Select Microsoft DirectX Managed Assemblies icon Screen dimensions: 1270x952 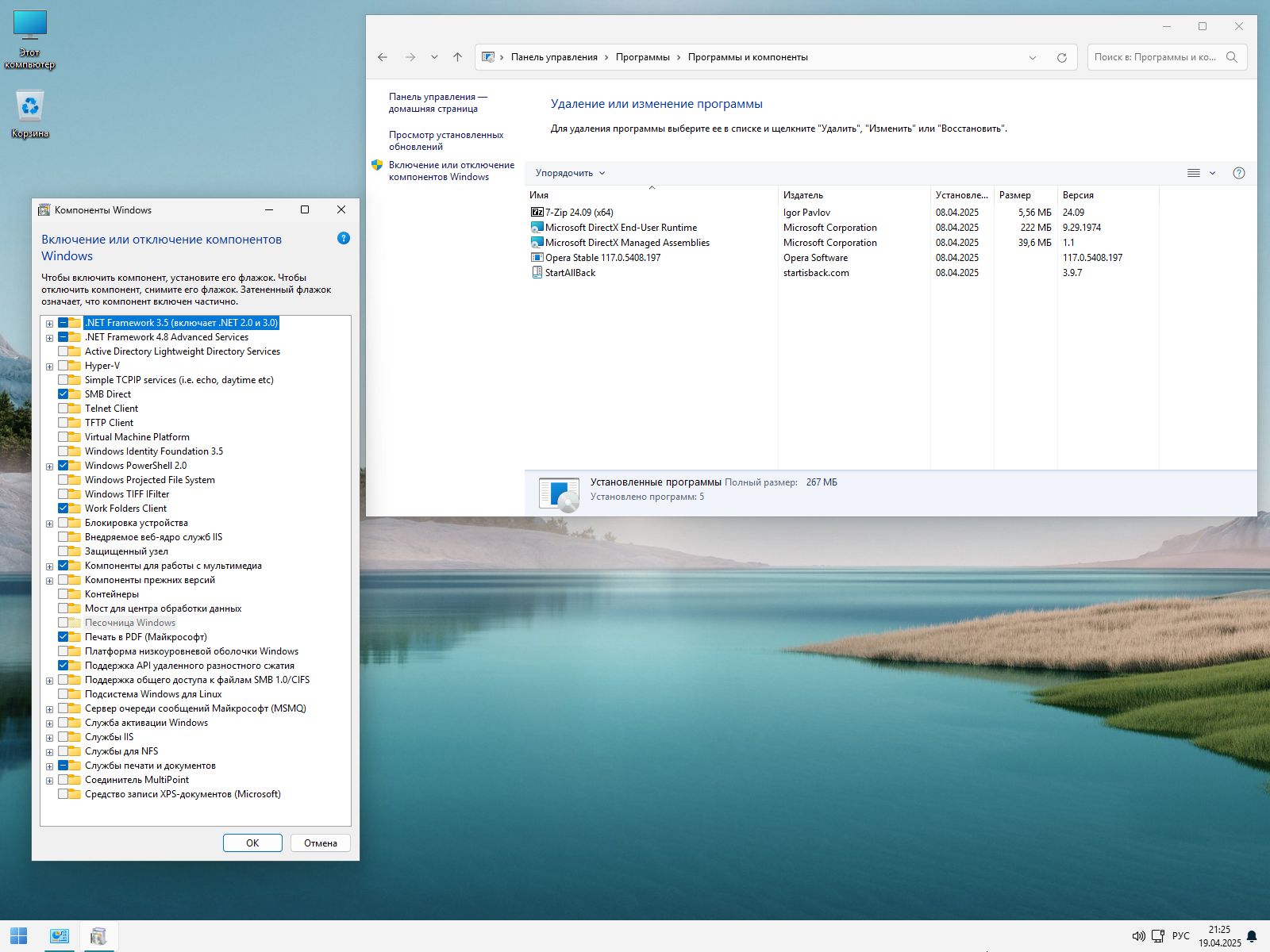point(537,242)
